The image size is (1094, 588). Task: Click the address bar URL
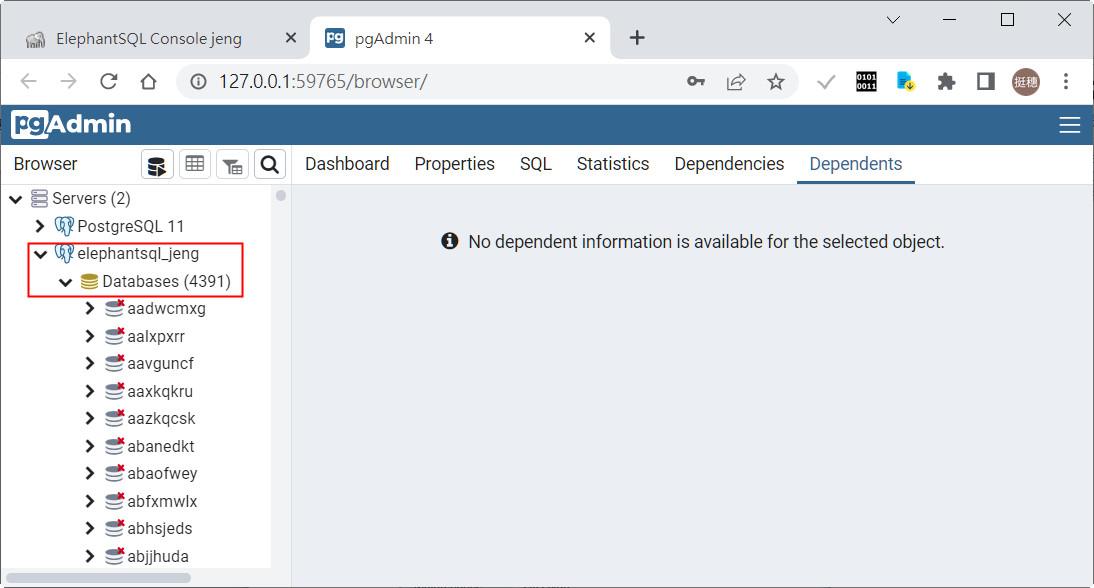[322, 82]
